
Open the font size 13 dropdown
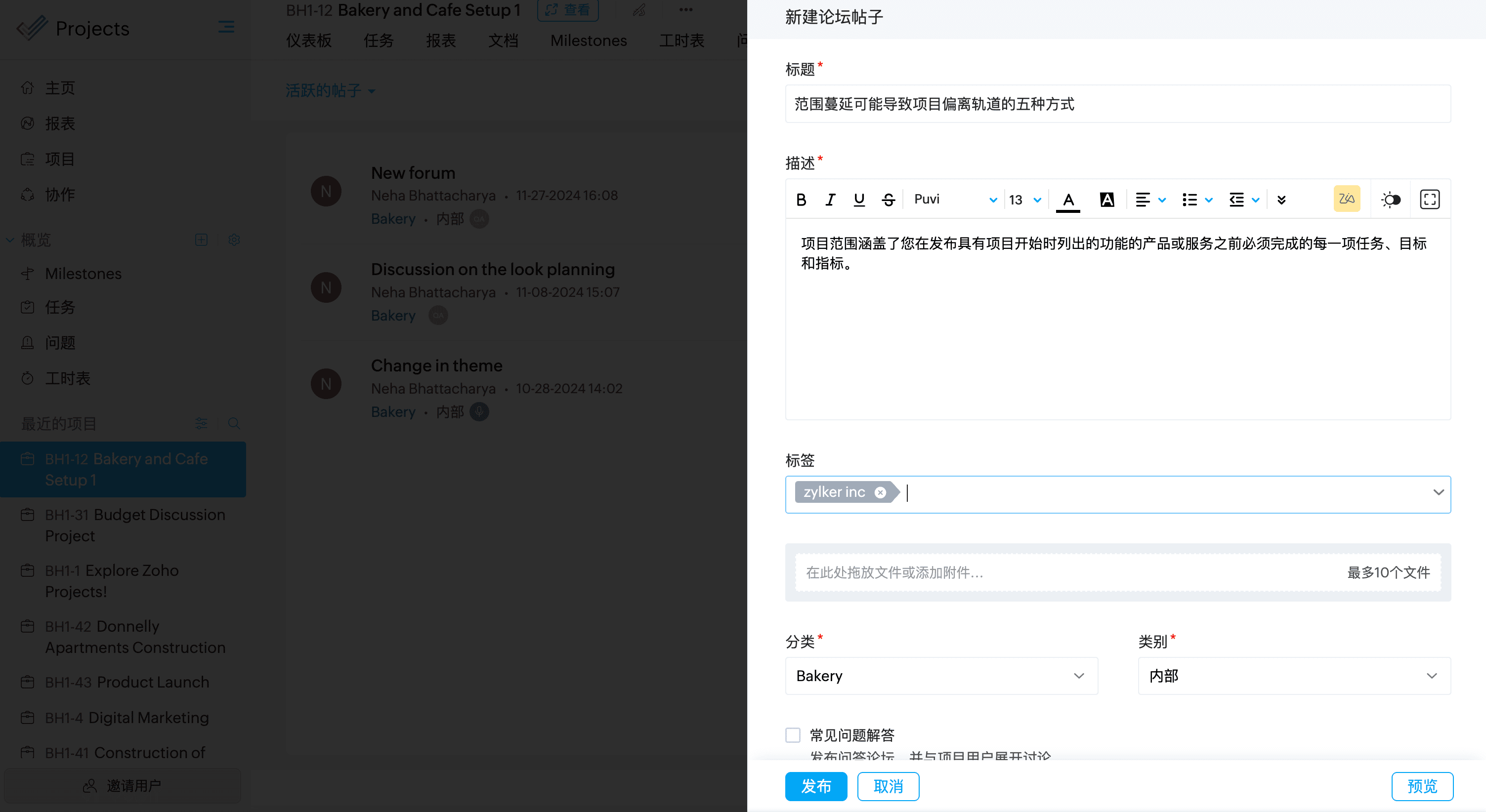point(1024,200)
